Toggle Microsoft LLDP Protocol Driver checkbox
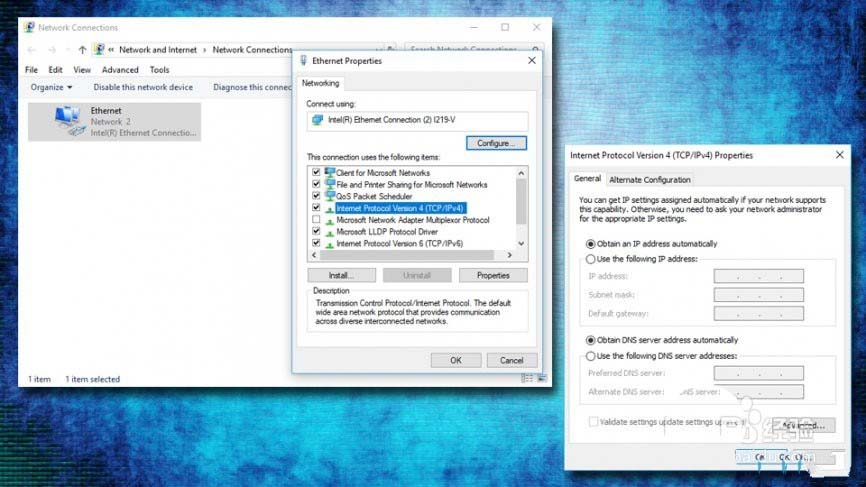Image resolution: width=866 pixels, height=487 pixels. pyautogui.click(x=316, y=231)
